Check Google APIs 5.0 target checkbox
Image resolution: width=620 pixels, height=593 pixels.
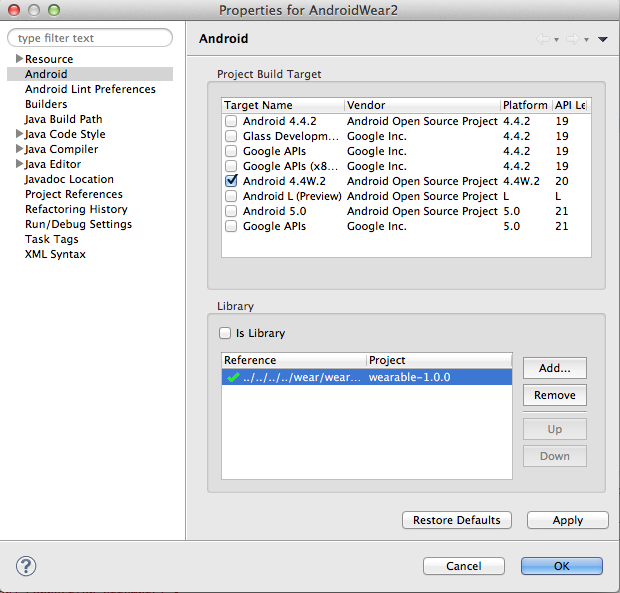pyautogui.click(x=231, y=226)
